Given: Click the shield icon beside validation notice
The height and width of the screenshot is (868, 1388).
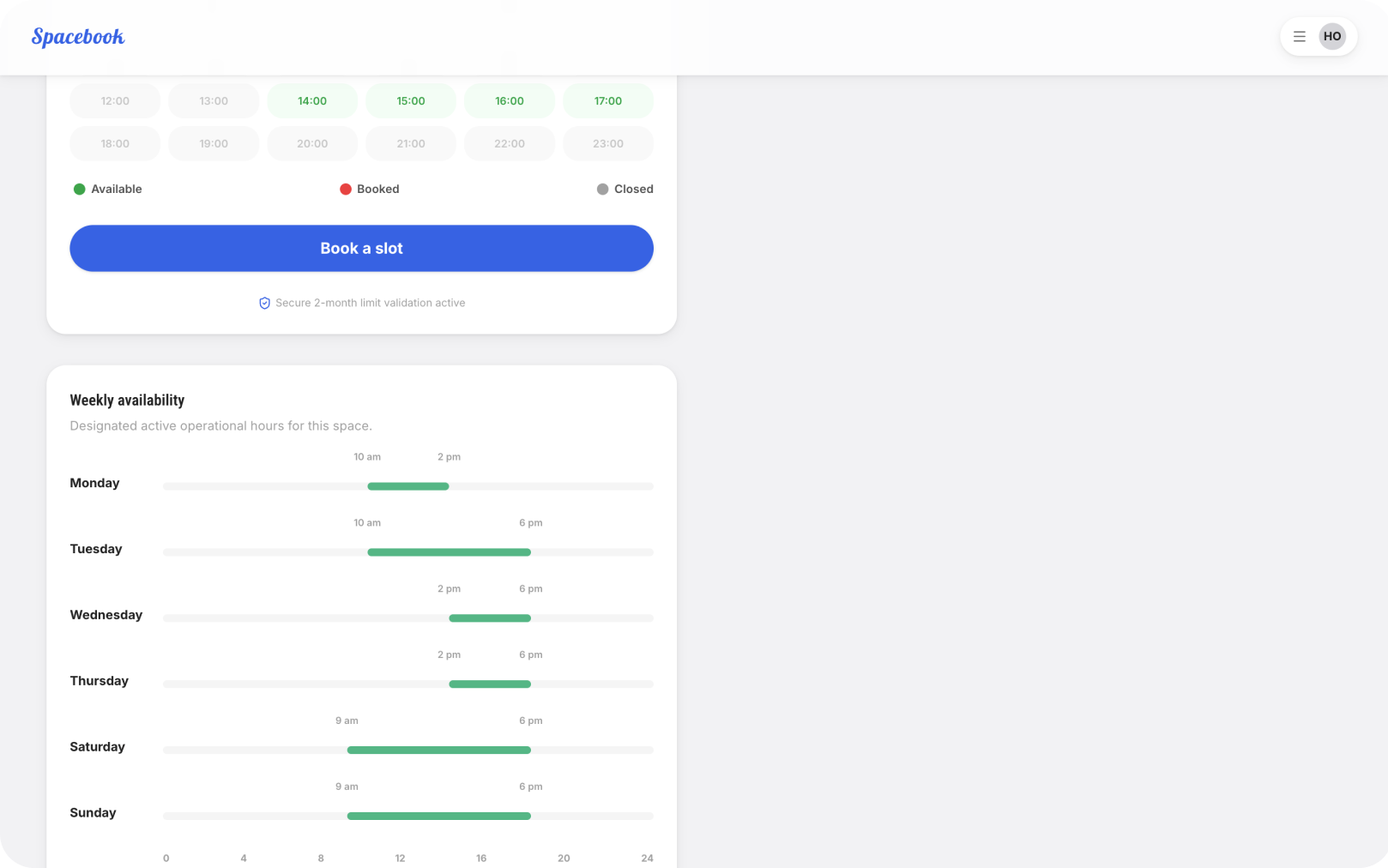Looking at the screenshot, I should point(264,303).
